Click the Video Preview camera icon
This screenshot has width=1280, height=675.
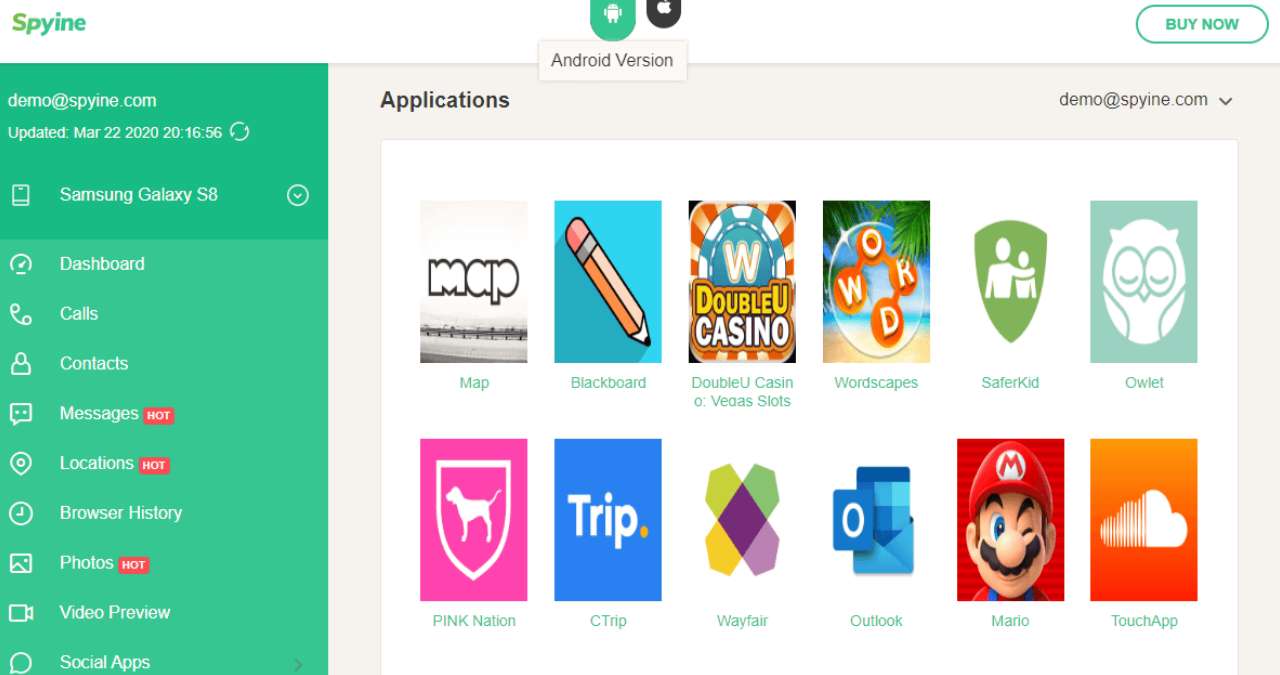tap(21, 613)
